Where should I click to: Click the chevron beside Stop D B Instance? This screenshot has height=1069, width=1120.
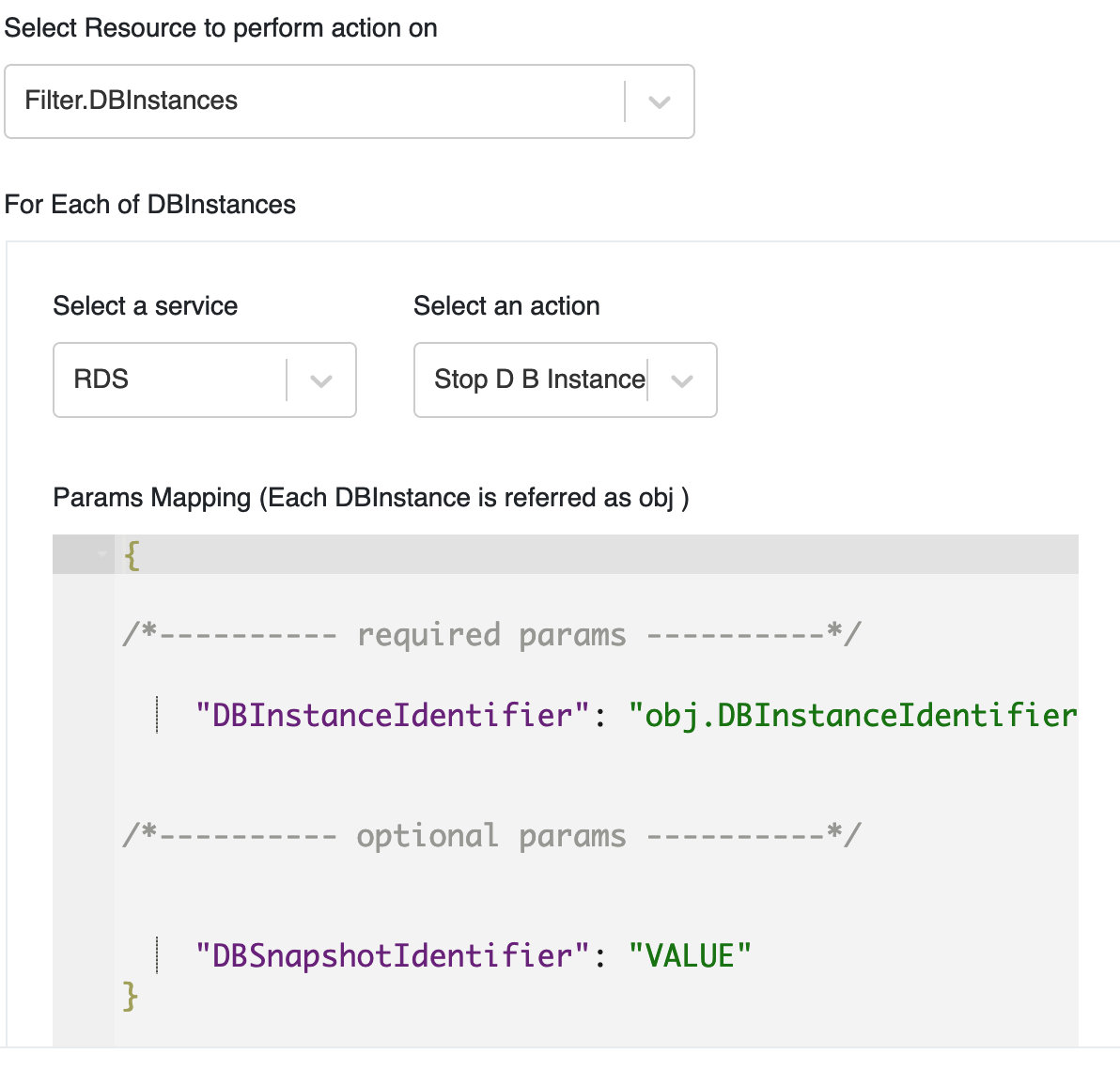pos(682,380)
